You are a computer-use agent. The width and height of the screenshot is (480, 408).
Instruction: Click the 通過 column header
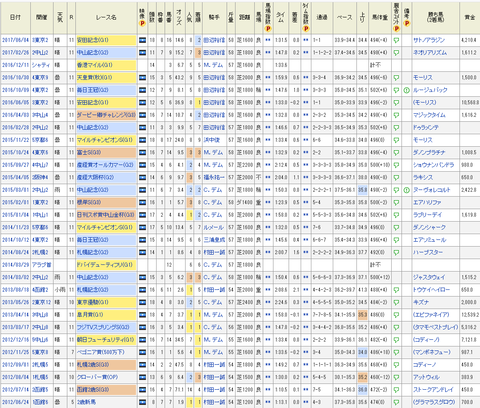tap(322, 18)
